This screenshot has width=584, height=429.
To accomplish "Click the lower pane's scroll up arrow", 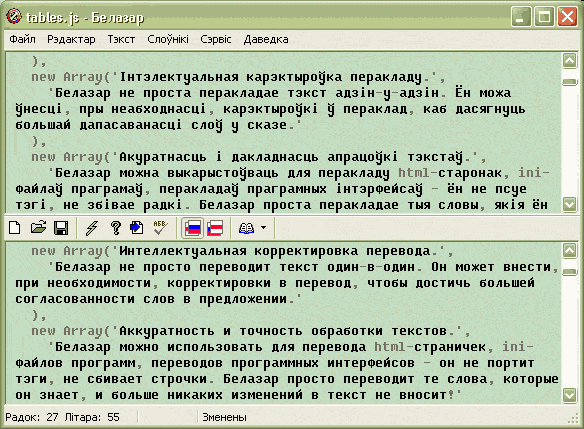I will coord(569,250).
